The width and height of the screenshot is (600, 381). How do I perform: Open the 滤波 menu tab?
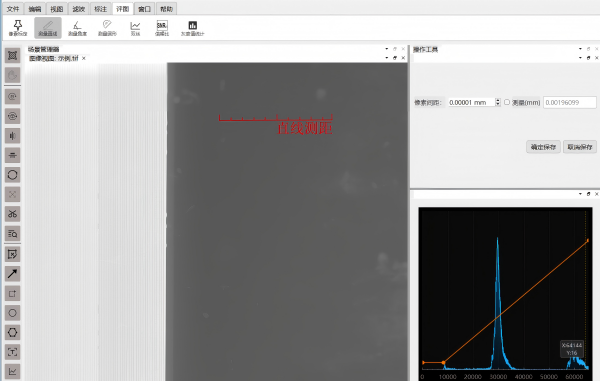[78, 9]
